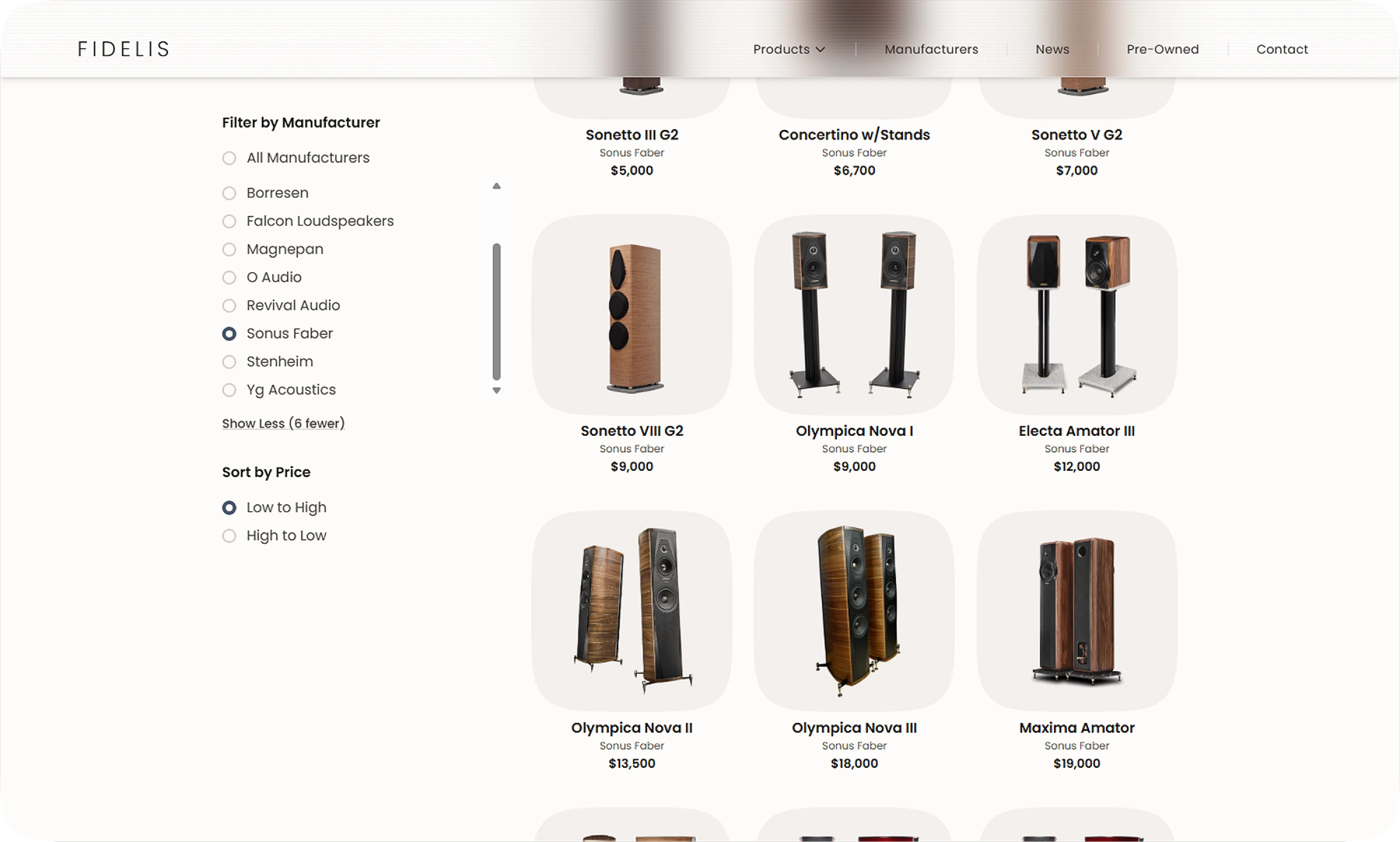Navigate to the Pre-Owned page

tap(1162, 50)
